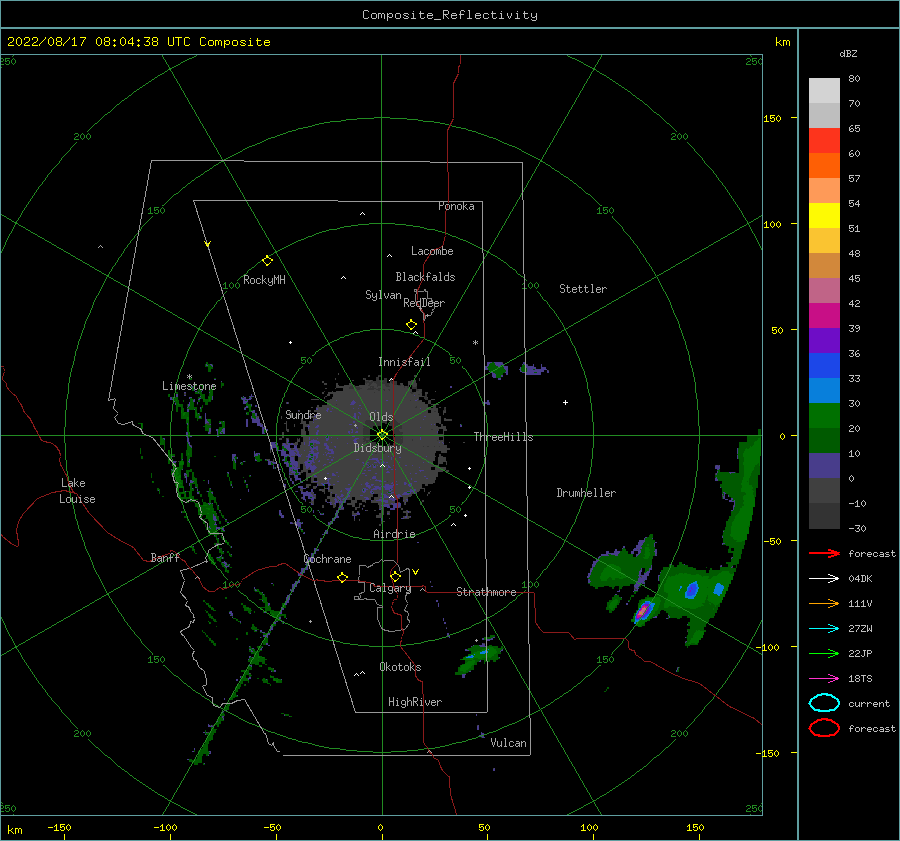Click the HighRiver city label
This screenshot has height=841, width=900.
point(415,702)
